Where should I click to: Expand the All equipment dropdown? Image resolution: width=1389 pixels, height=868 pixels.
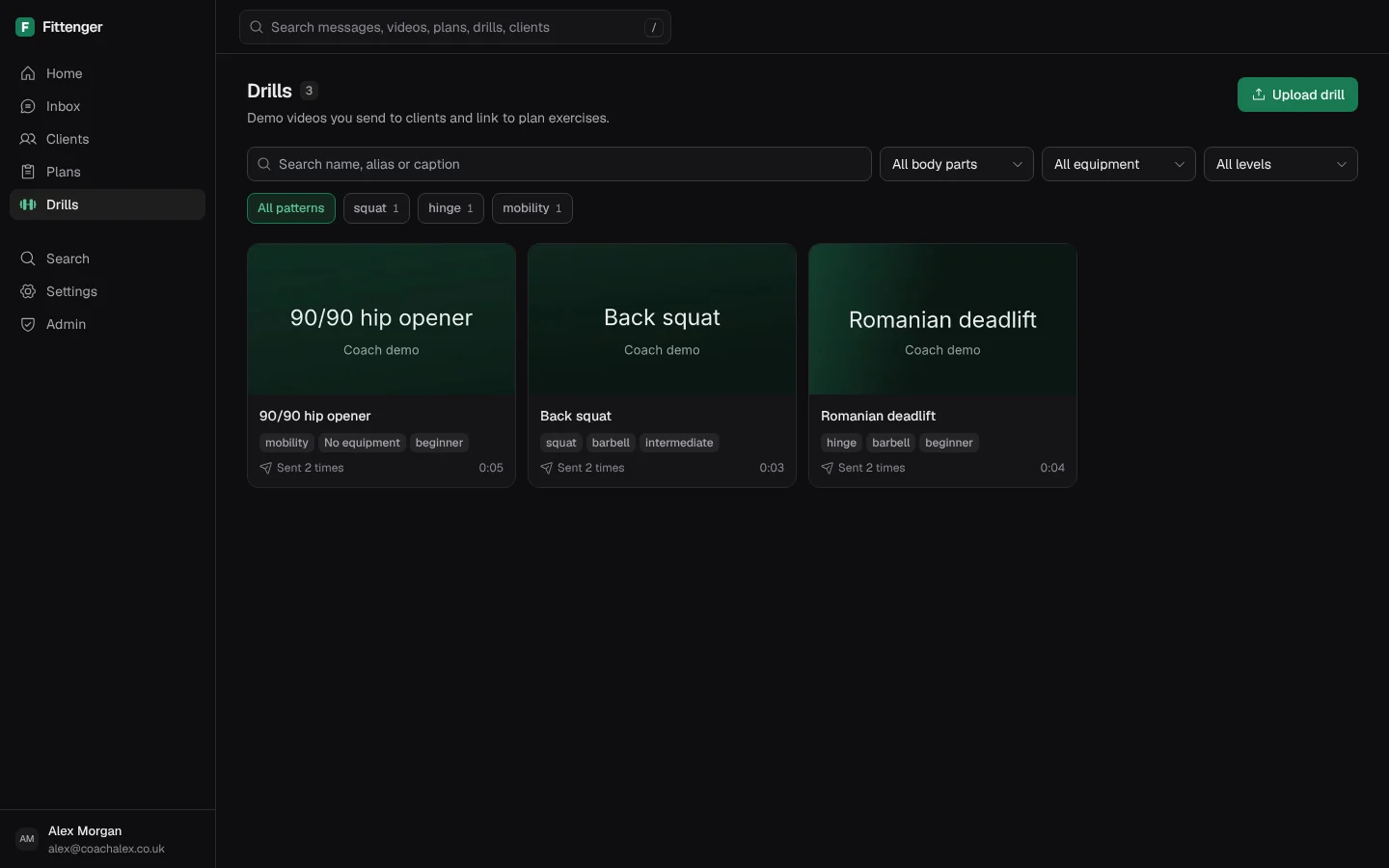[x=1119, y=164]
